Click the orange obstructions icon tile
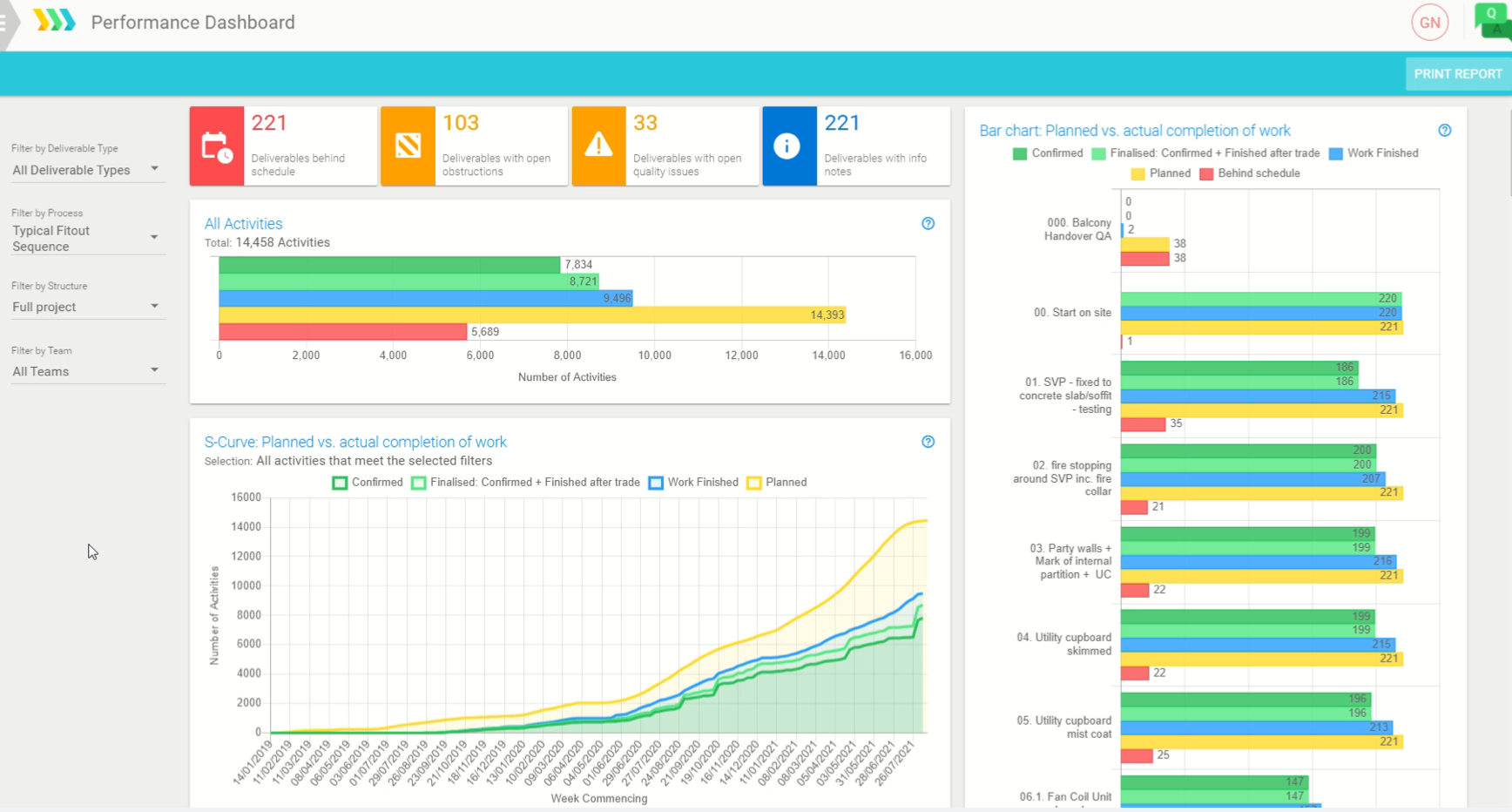 point(408,146)
